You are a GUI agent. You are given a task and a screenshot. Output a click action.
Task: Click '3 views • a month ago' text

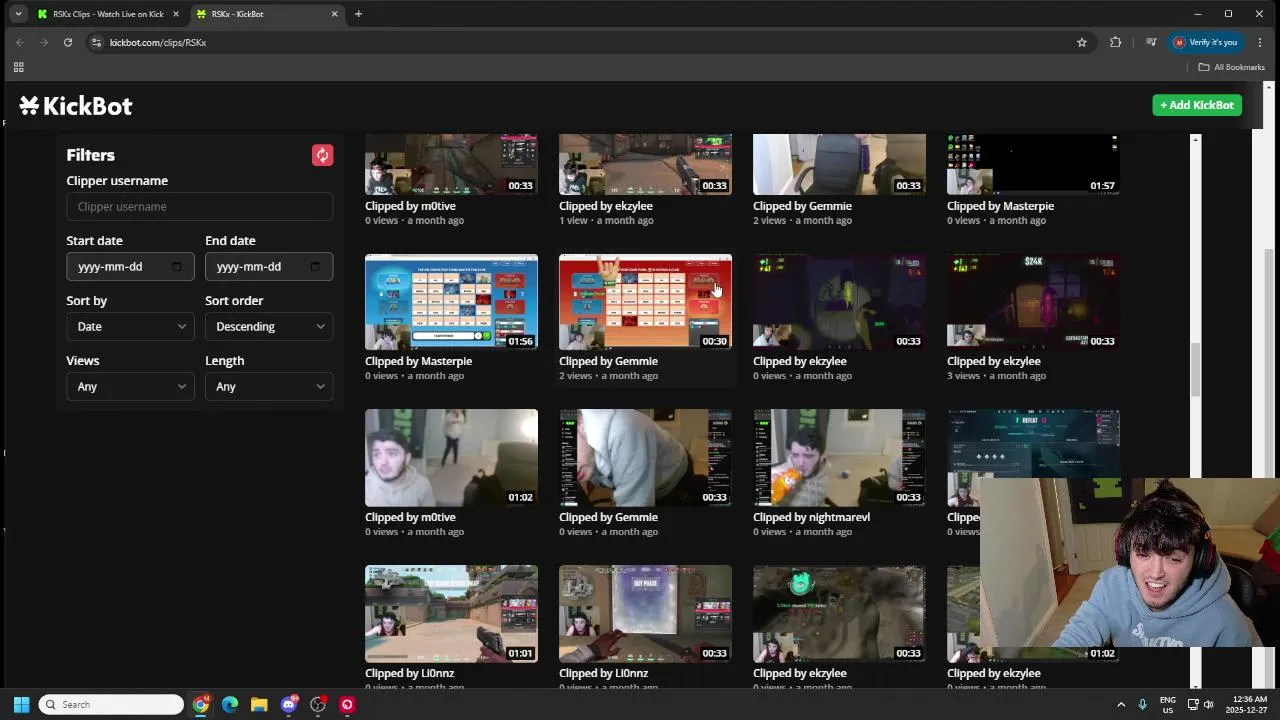(x=996, y=376)
